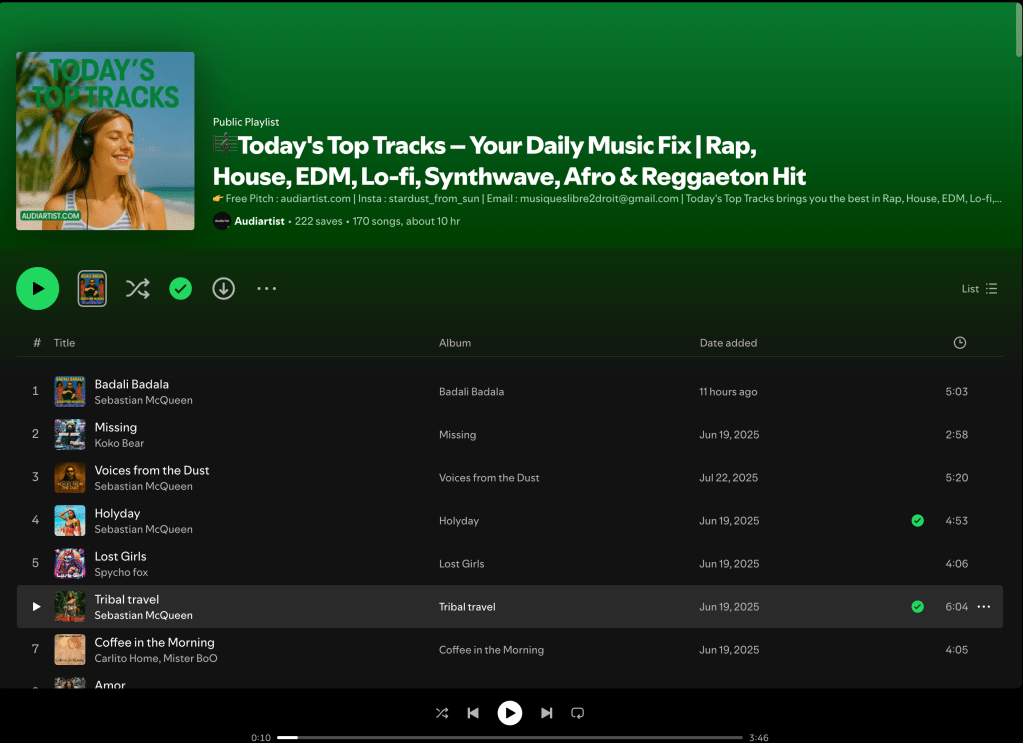Open the playlist's more options menu with the three dots
1023x743 pixels.
click(x=266, y=288)
